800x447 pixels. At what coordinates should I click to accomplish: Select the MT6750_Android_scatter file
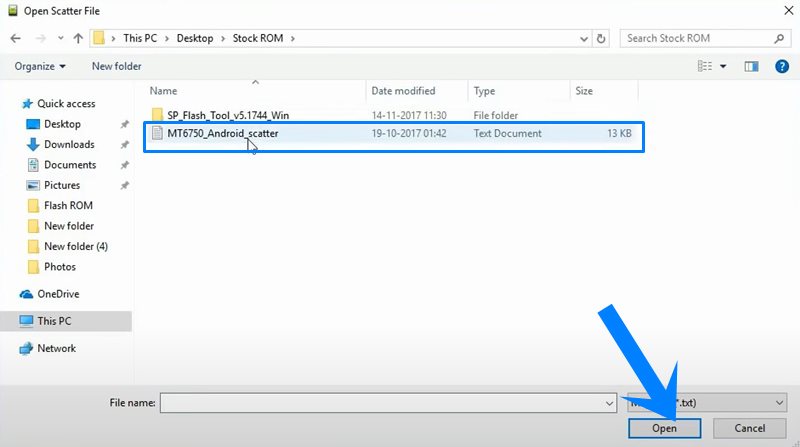tap(393, 134)
